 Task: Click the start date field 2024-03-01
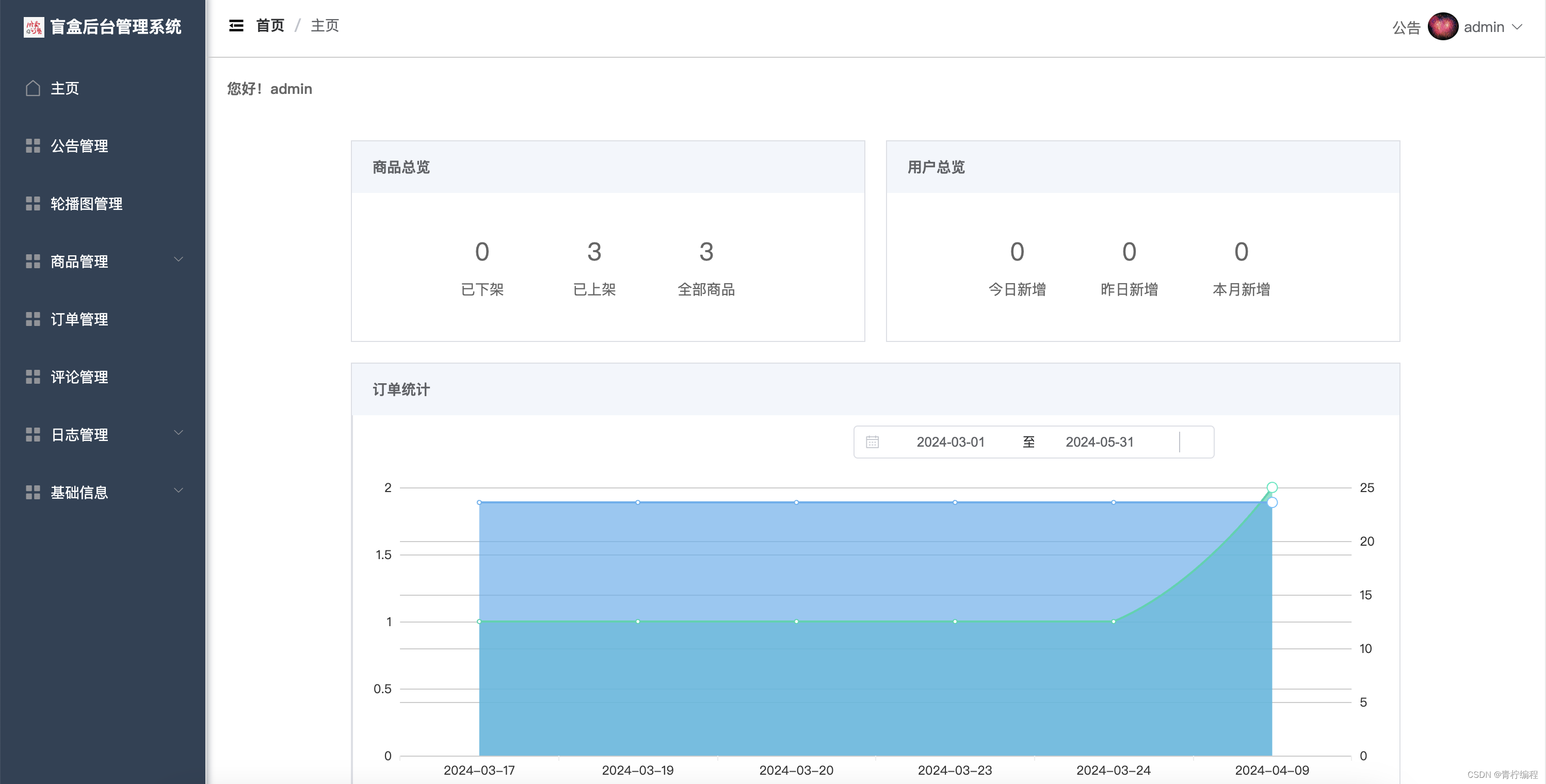(x=950, y=442)
